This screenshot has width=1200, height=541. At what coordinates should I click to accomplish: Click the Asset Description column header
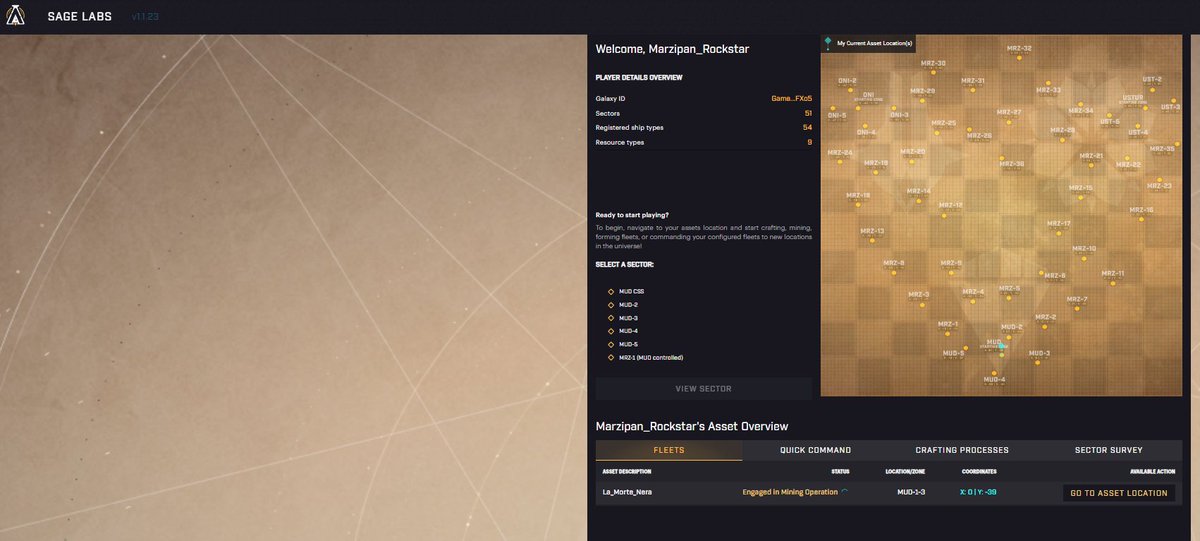coord(626,470)
